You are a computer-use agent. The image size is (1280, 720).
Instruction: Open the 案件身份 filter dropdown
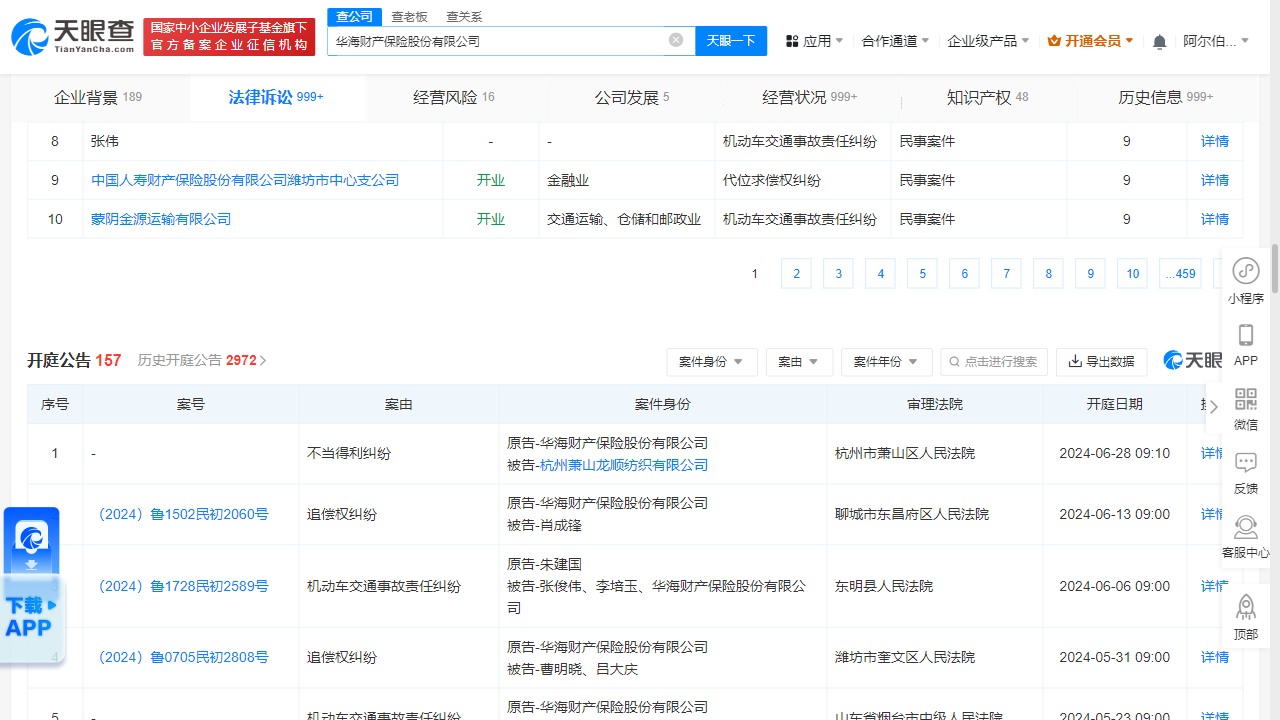(712, 362)
